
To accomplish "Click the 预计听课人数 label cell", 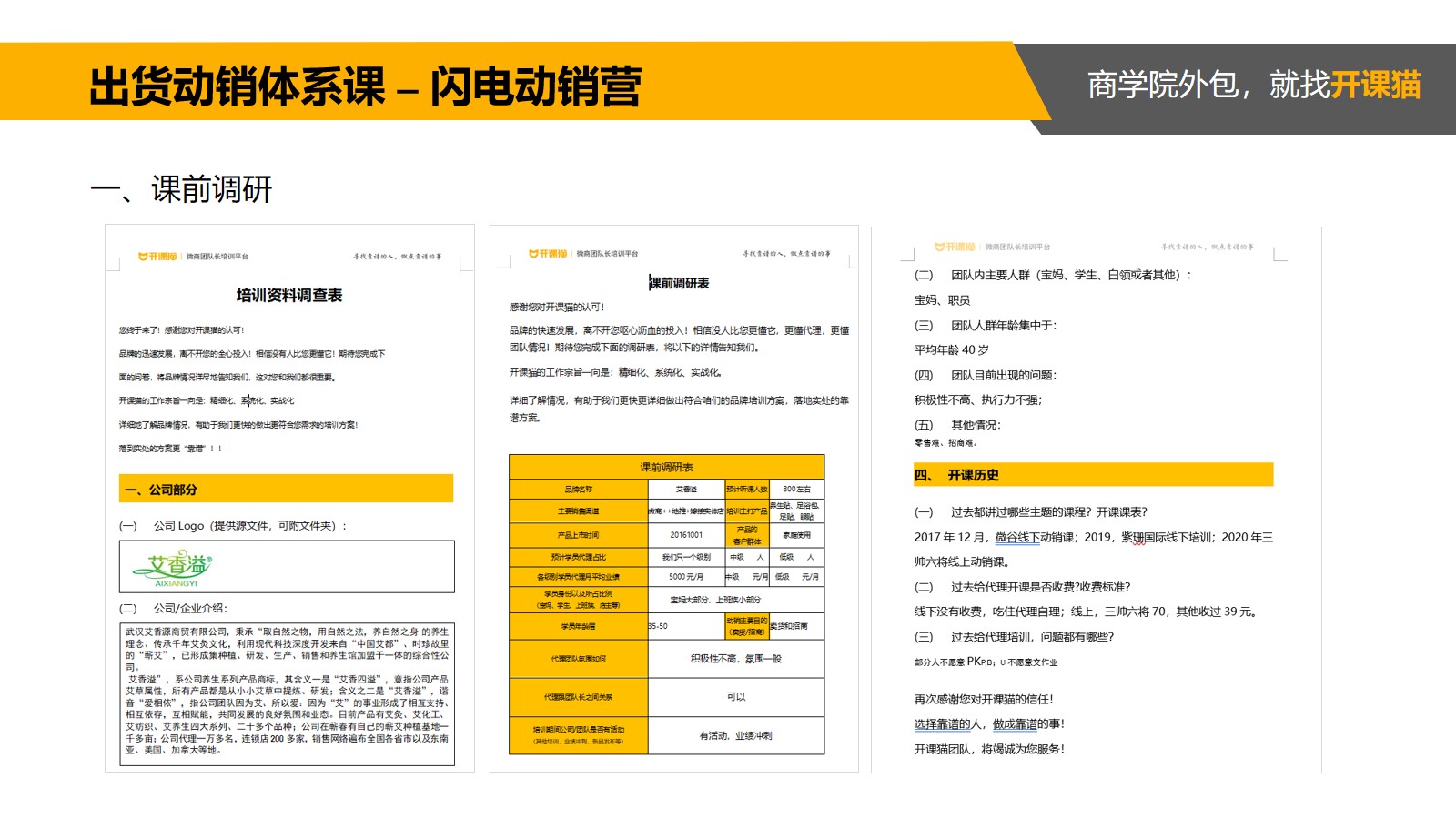I will pyautogui.click(x=747, y=490).
